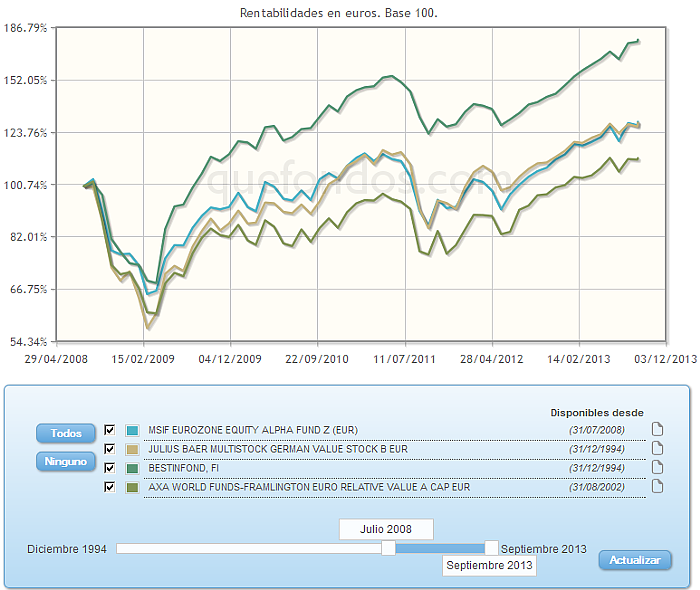Click the (31/07/2008) availability date
The image size is (700, 590).
596,430
